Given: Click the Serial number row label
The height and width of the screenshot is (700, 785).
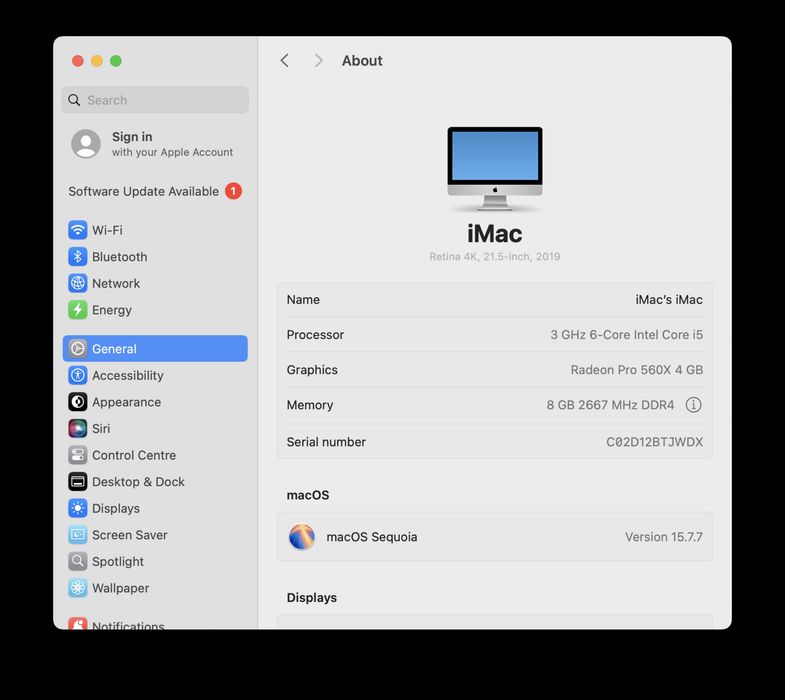Looking at the screenshot, I should click(326, 442).
